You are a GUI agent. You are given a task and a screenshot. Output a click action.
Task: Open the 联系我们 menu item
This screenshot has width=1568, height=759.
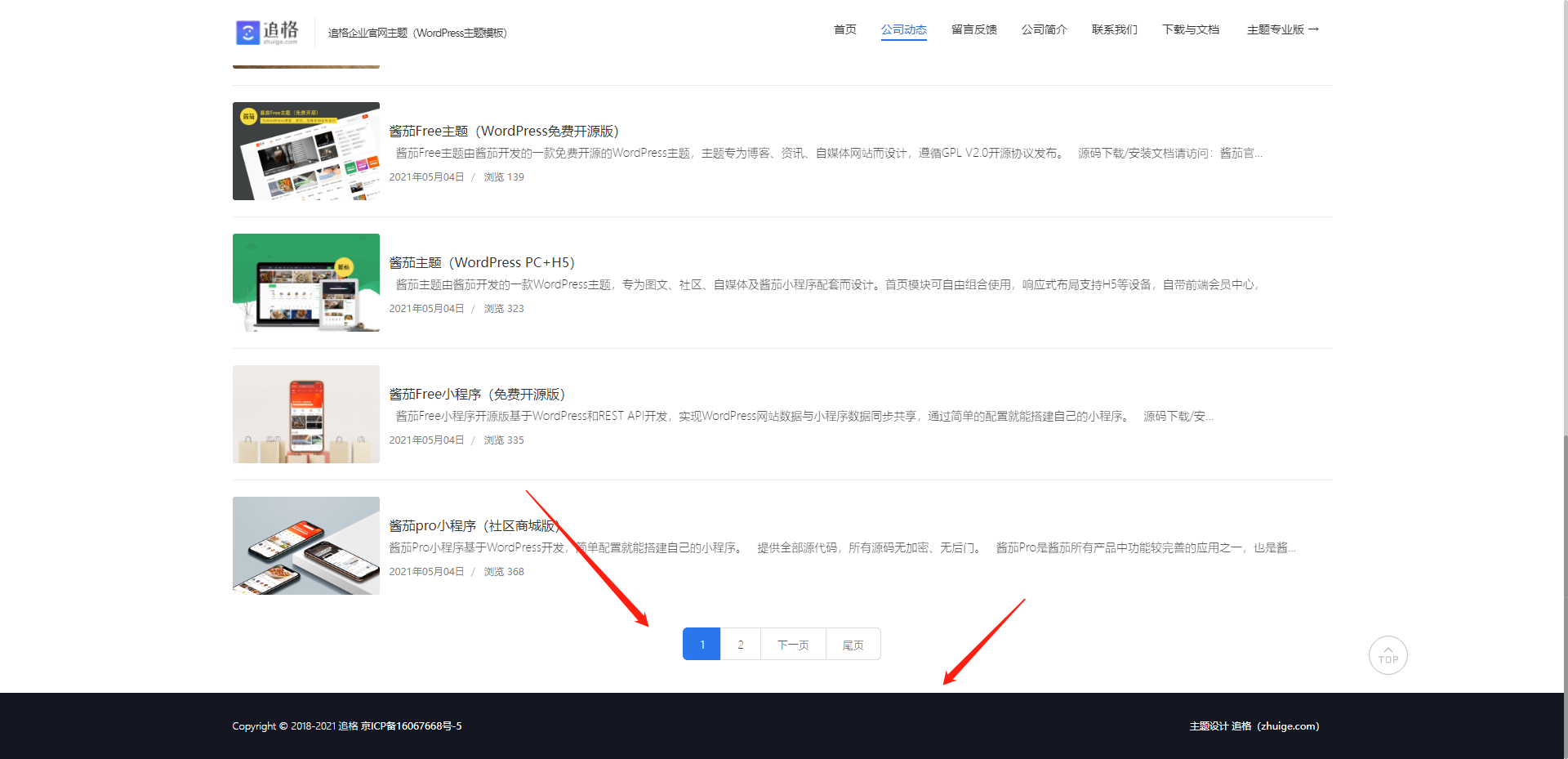pos(1114,29)
